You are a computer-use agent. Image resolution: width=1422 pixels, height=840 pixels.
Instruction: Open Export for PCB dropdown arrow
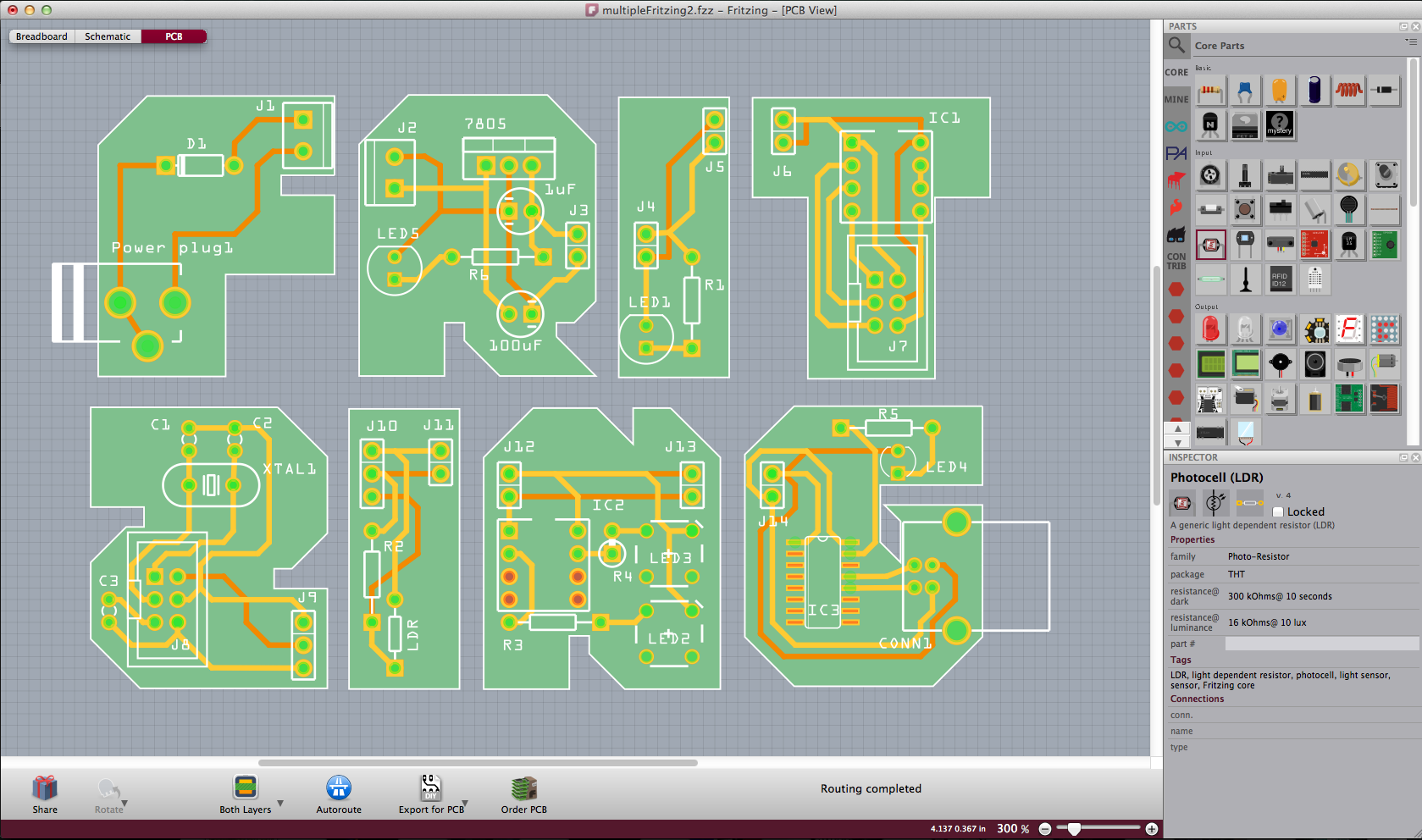[x=465, y=804]
